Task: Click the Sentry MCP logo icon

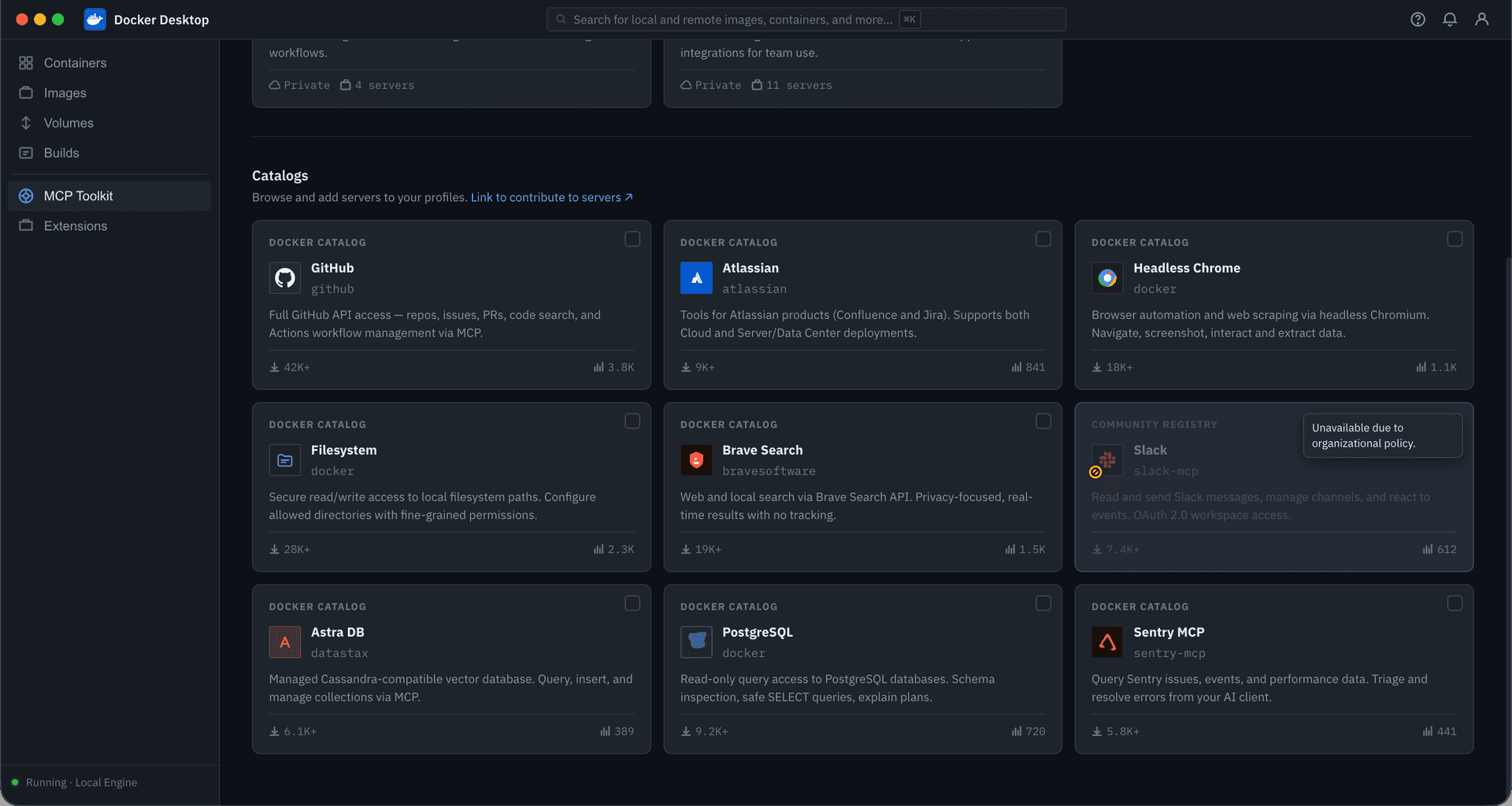Action: coord(1107,642)
